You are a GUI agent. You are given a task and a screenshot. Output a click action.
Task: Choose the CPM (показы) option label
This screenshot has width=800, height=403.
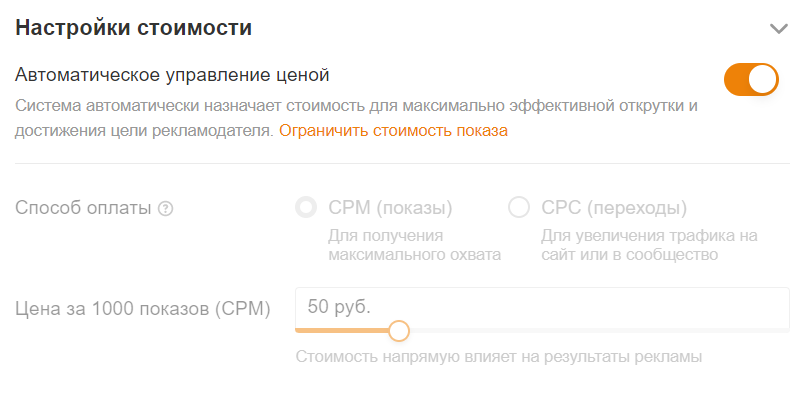pos(390,208)
